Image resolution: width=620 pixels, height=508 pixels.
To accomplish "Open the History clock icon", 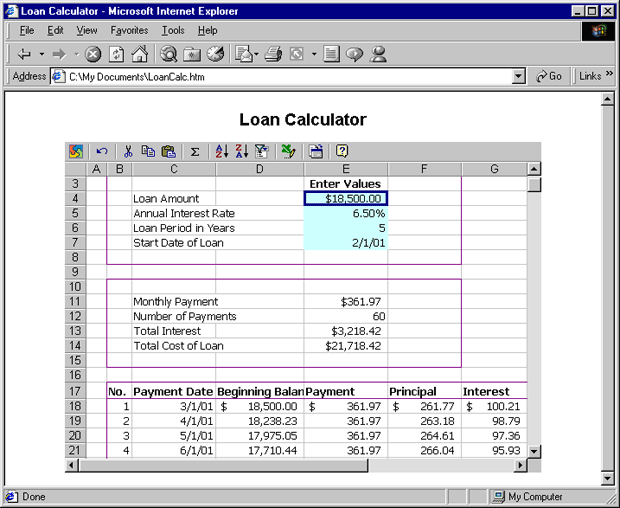I will coord(215,54).
